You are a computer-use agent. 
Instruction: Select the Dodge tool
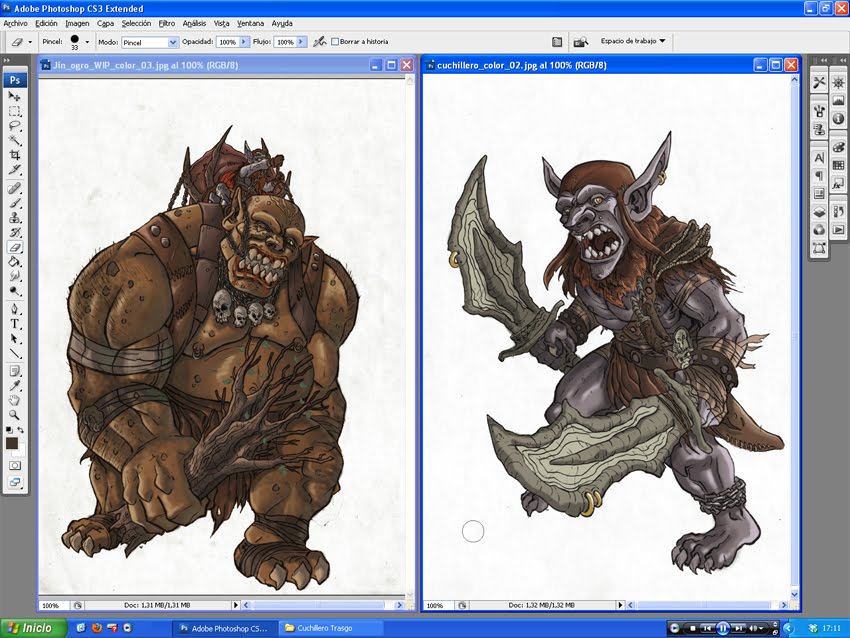tap(15, 291)
